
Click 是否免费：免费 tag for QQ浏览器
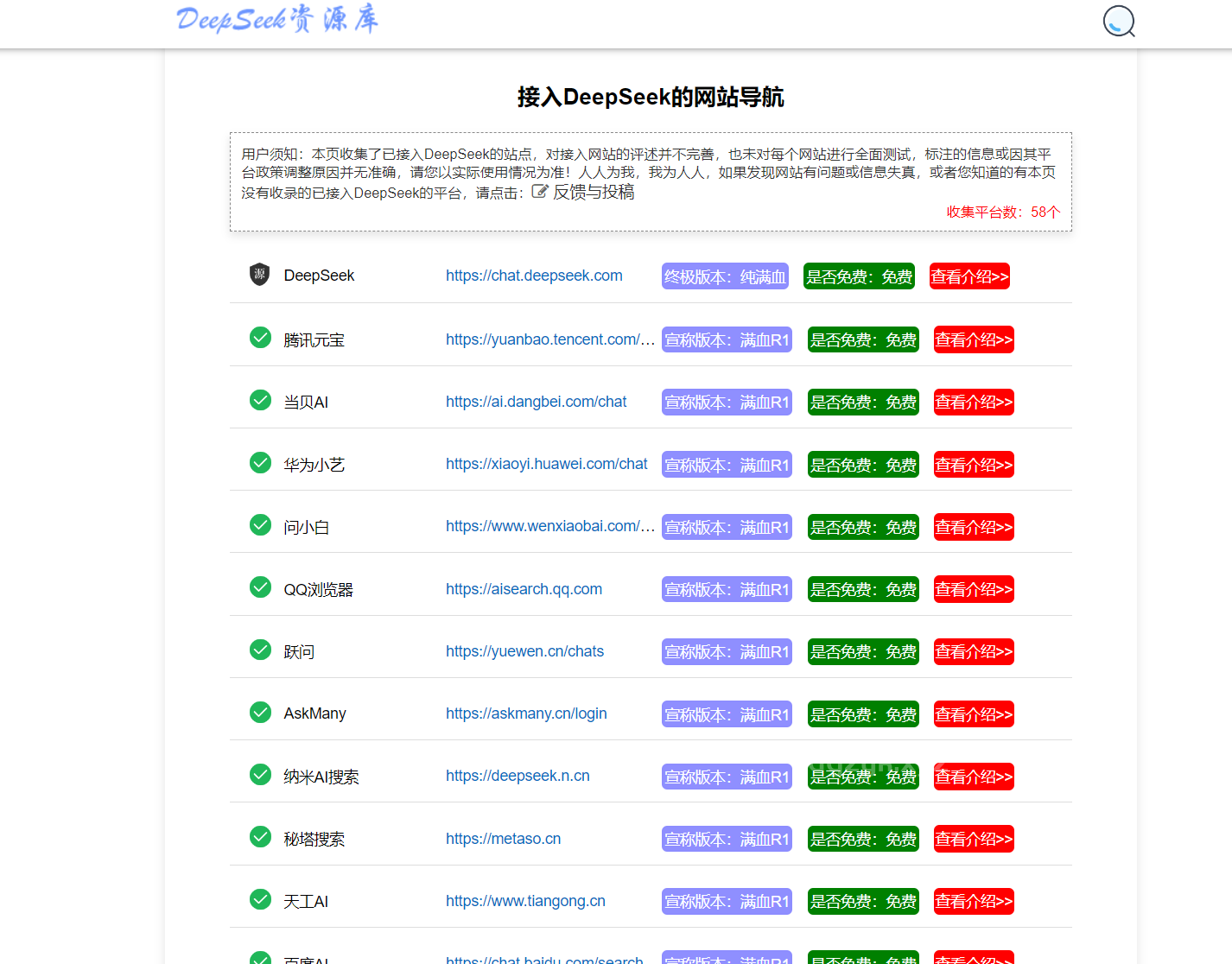click(863, 589)
